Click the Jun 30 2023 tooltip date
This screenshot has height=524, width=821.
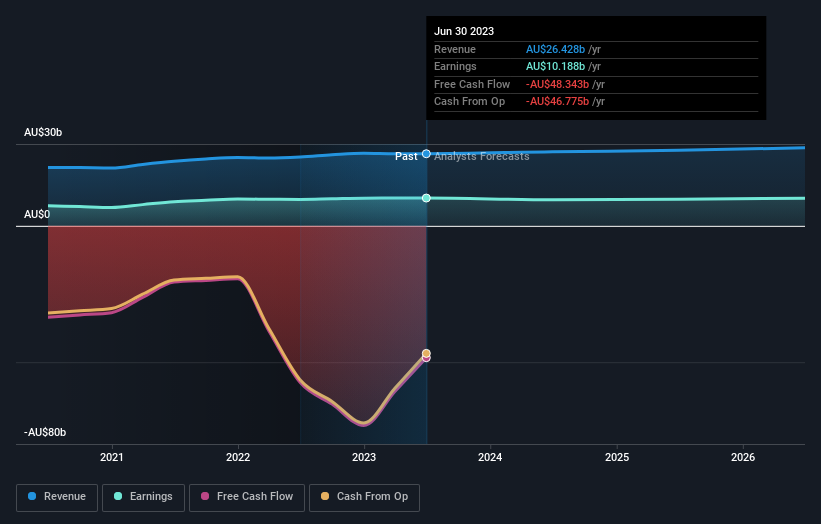coord(464,31)
